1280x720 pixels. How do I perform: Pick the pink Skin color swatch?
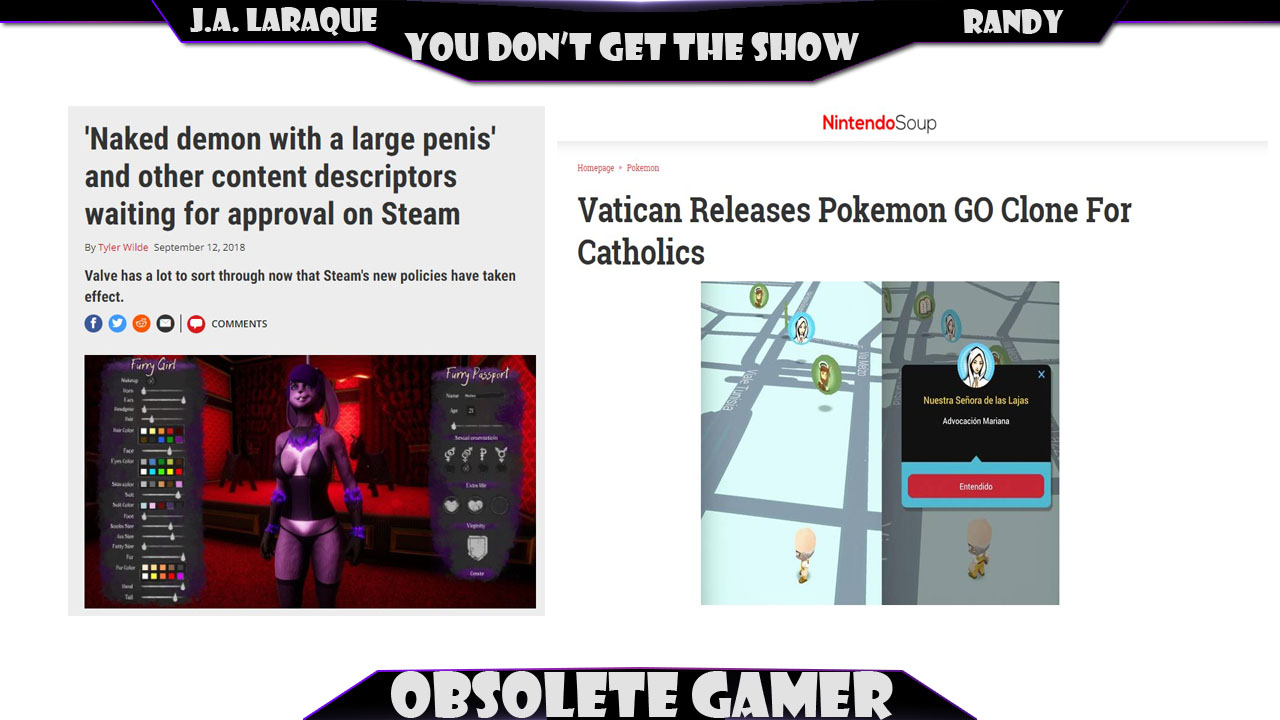177,484
